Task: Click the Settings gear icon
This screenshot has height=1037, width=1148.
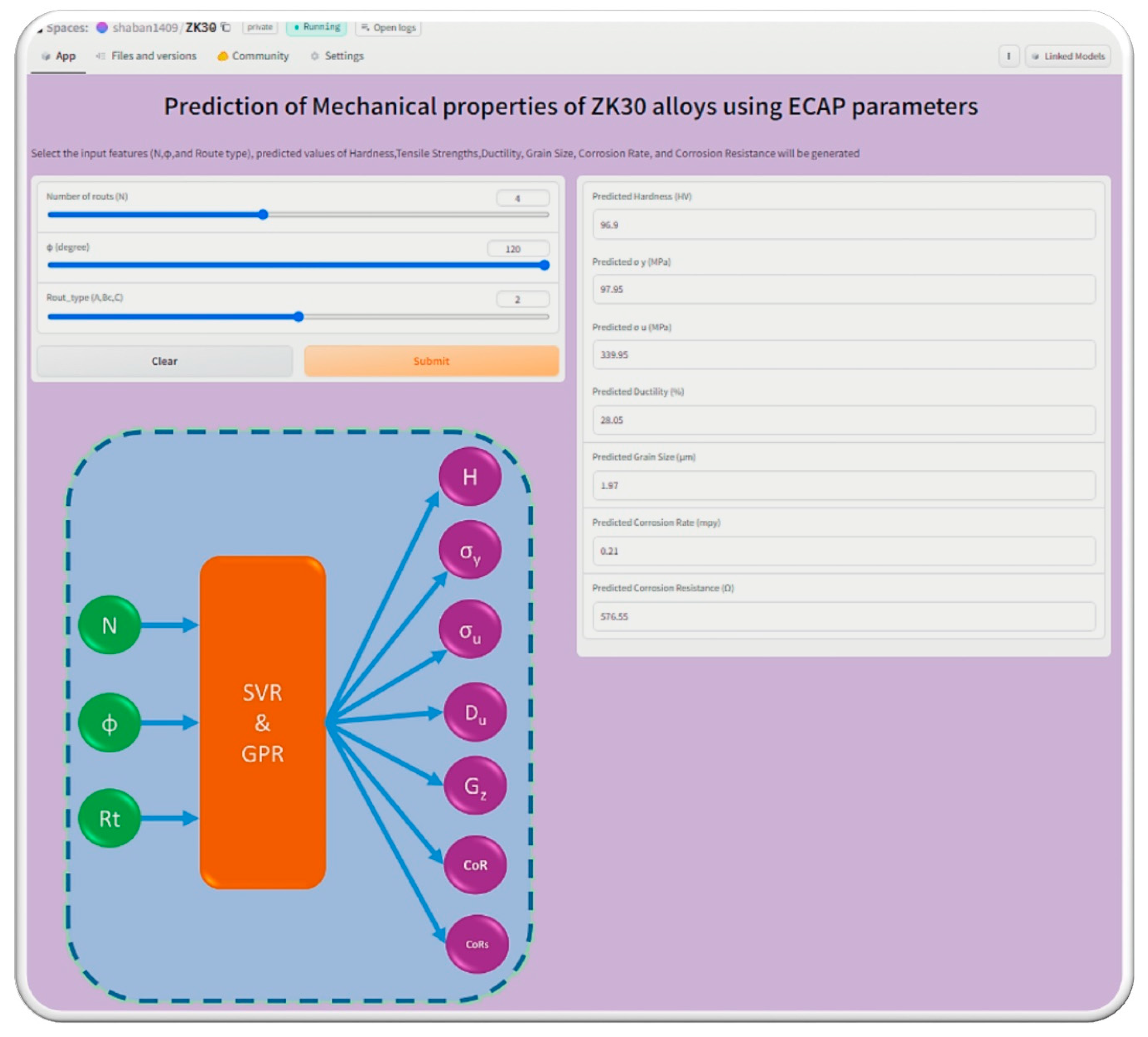Action: (x=314, y=56)
